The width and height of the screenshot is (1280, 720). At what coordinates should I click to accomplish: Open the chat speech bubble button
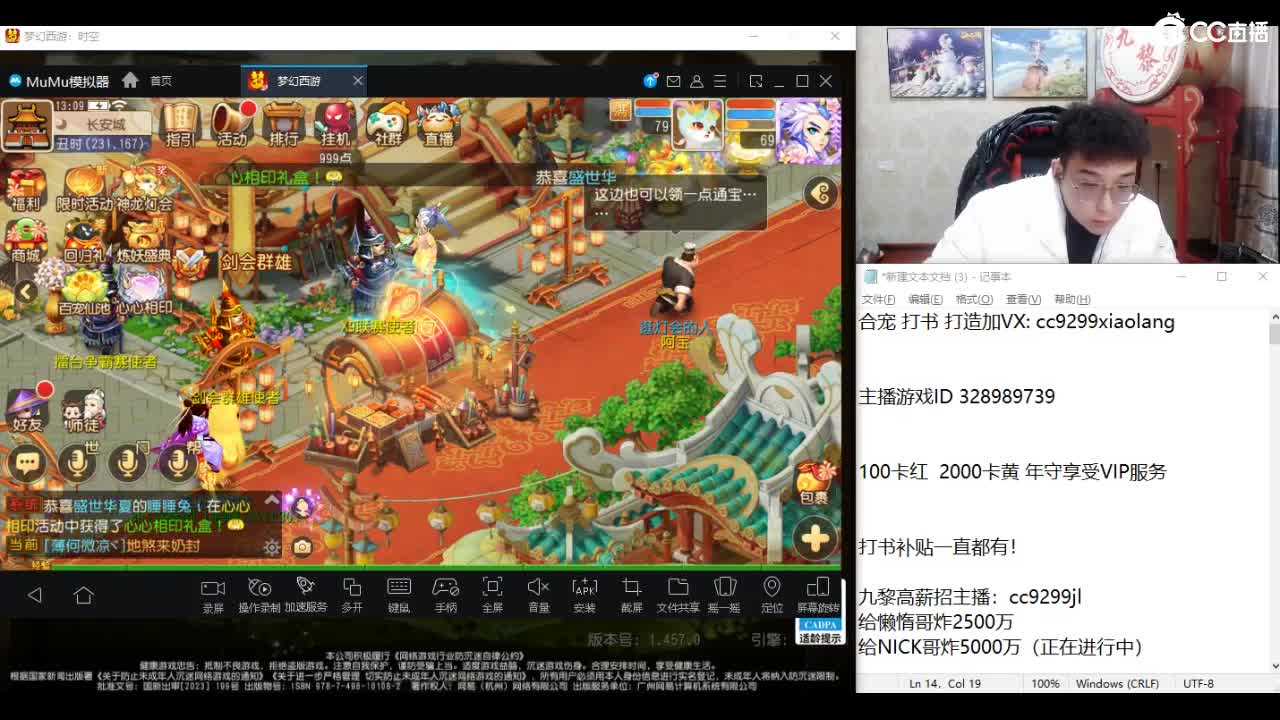27,463
